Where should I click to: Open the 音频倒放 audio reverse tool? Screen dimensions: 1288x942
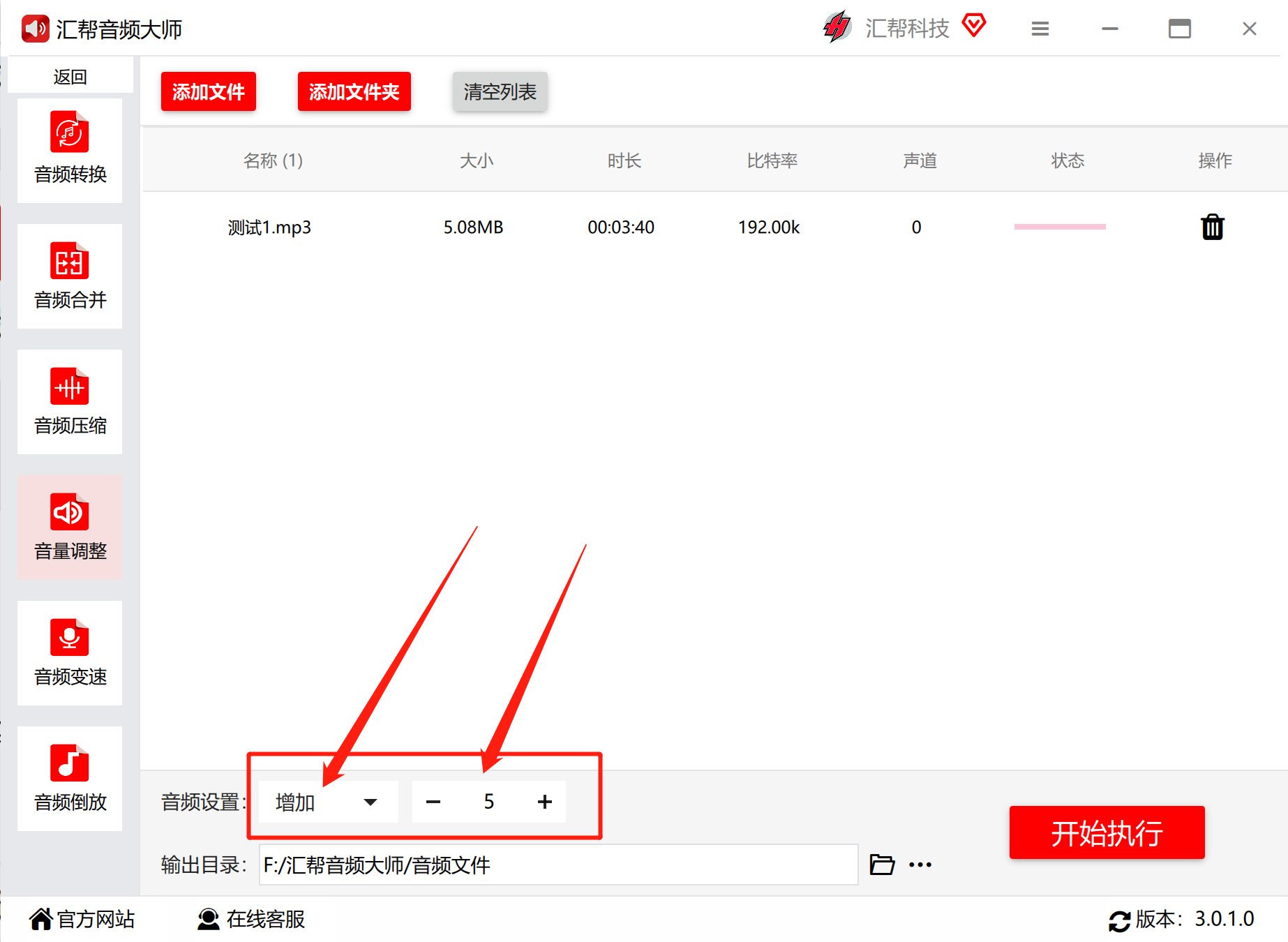pyautogui.click(x=70, y=779)
